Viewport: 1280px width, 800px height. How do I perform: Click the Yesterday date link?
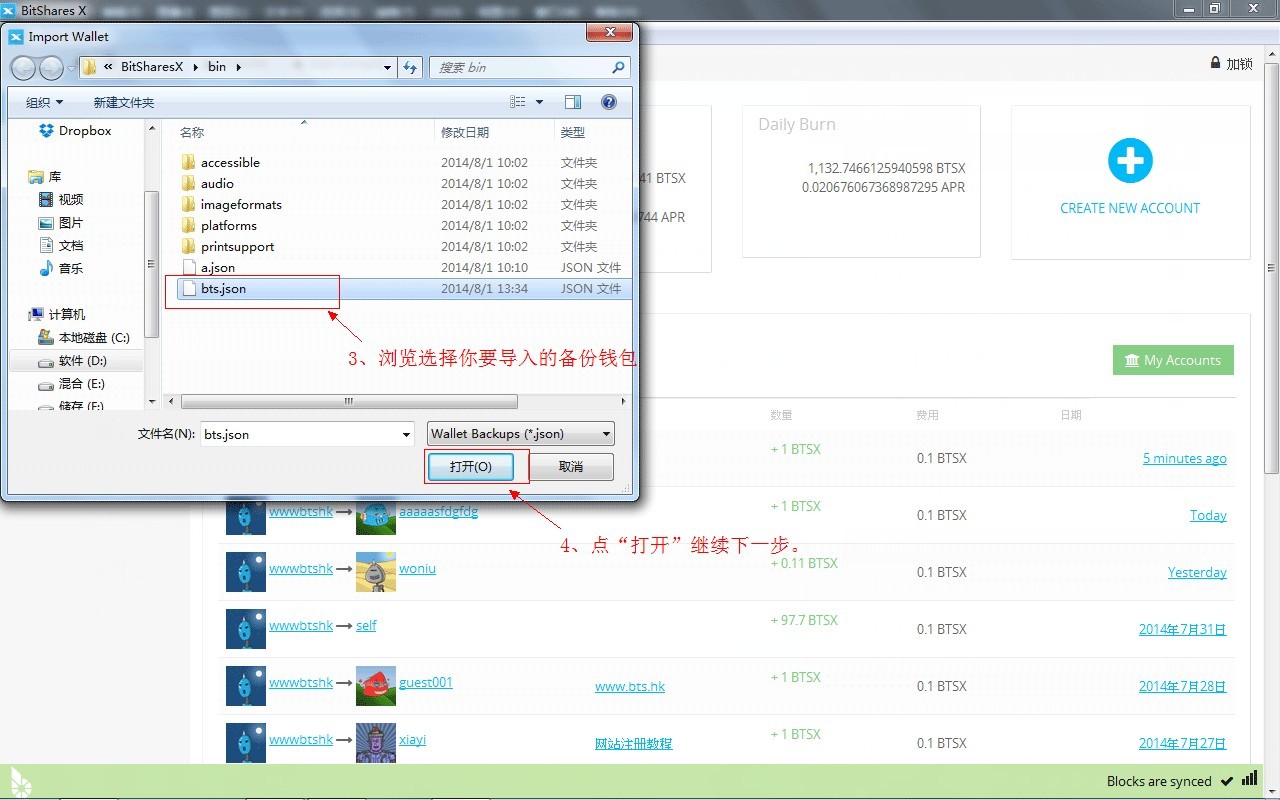[1197, 573]
